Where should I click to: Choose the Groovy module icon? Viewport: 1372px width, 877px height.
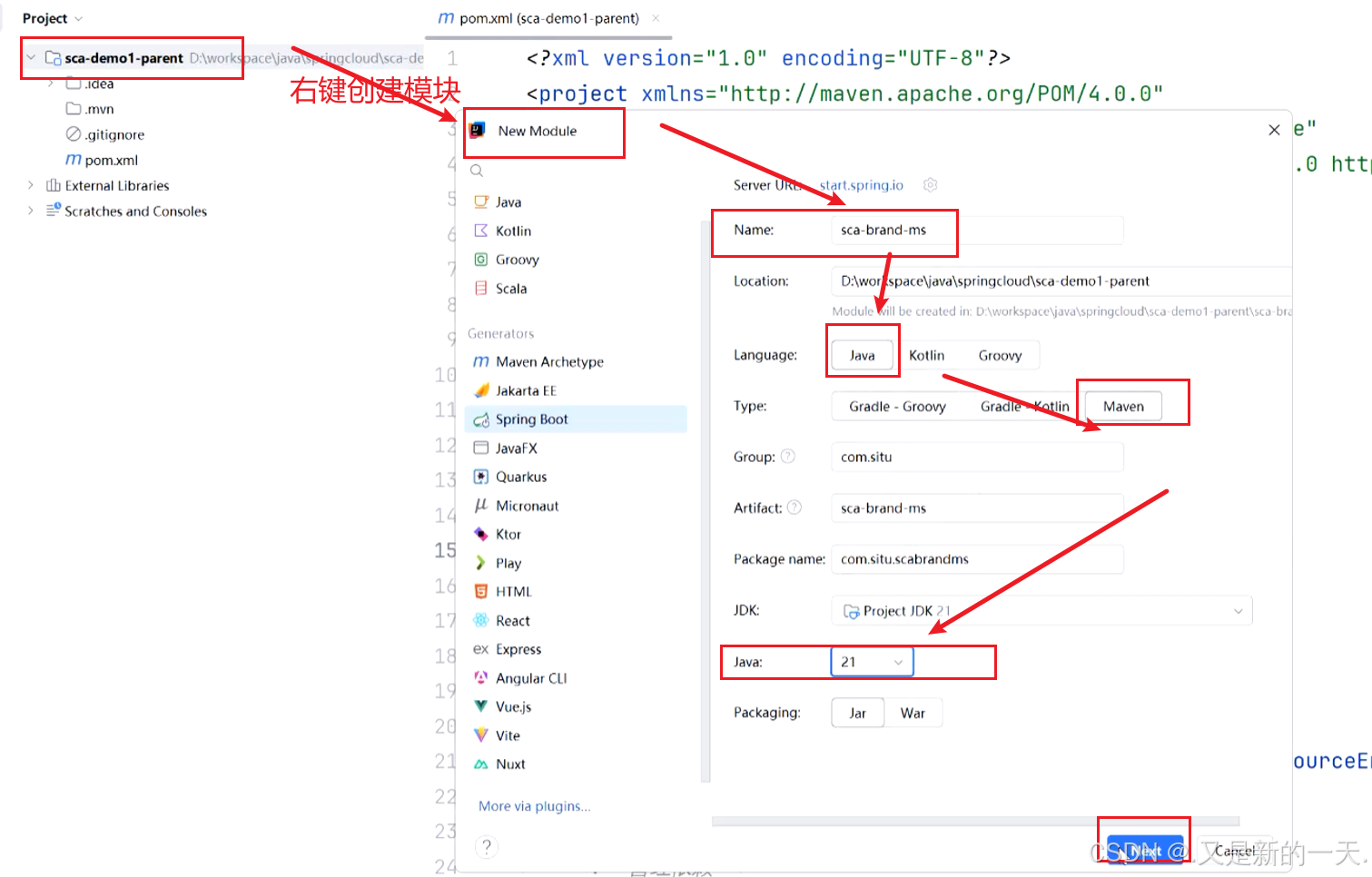481,260
